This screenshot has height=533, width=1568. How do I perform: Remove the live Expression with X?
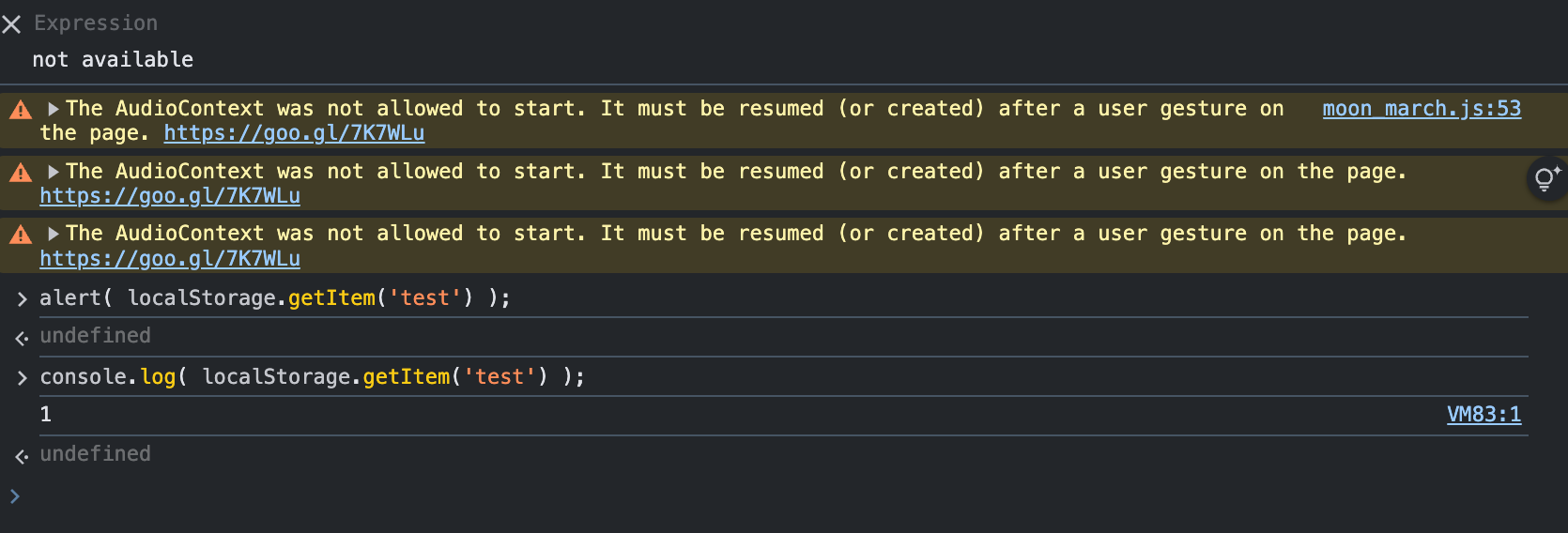coord(11,24)
